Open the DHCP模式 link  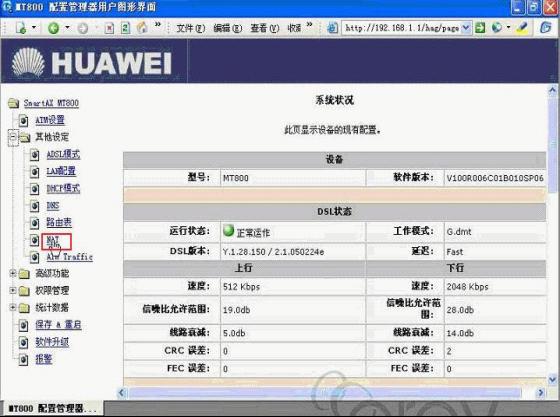63,189
